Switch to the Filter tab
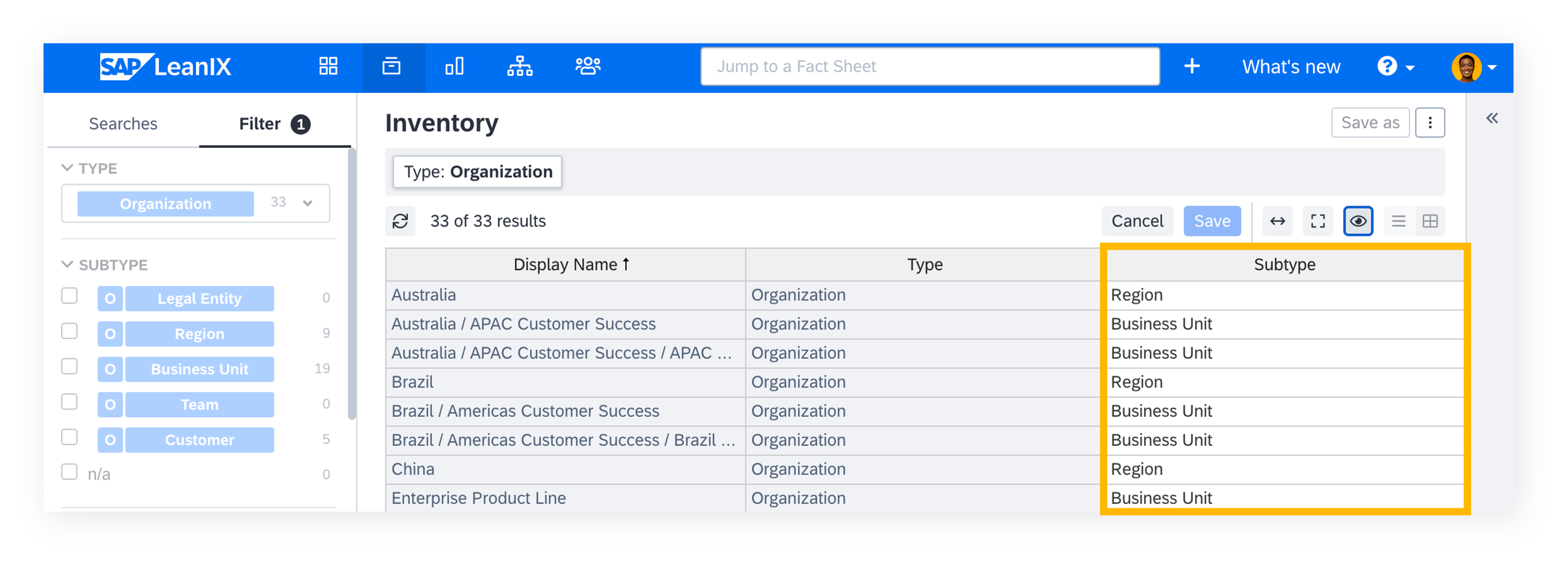The image size is (1568, 567). click(x=275, y=124)
